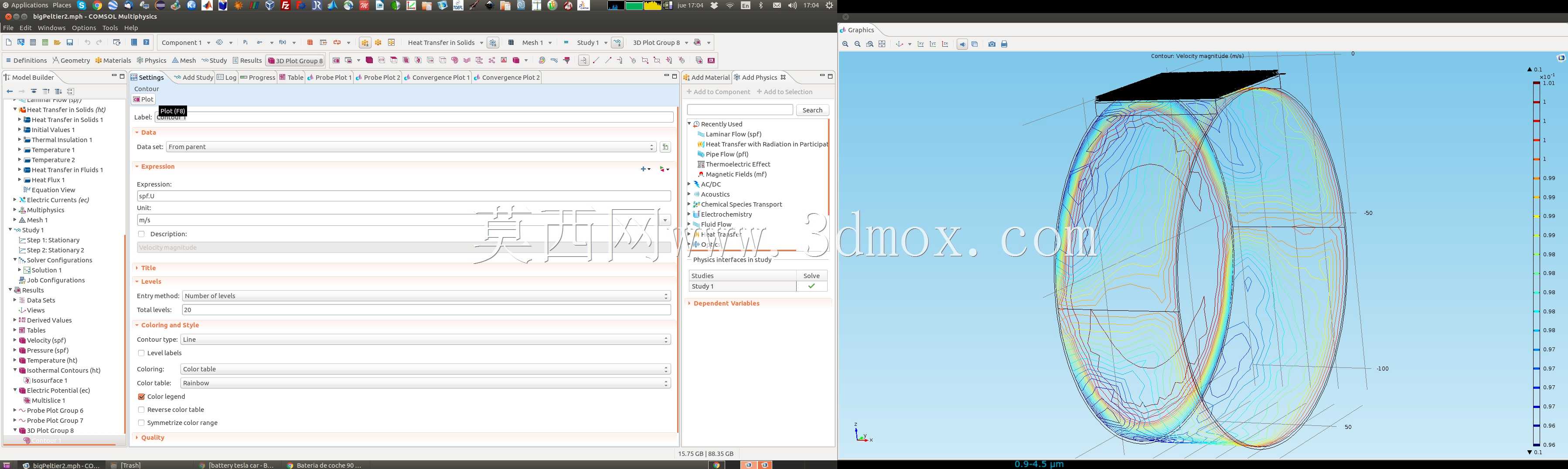This screenshot has width=1568, height=469.
Task: Open the Coloring dropdown
Action: [426, 369]
